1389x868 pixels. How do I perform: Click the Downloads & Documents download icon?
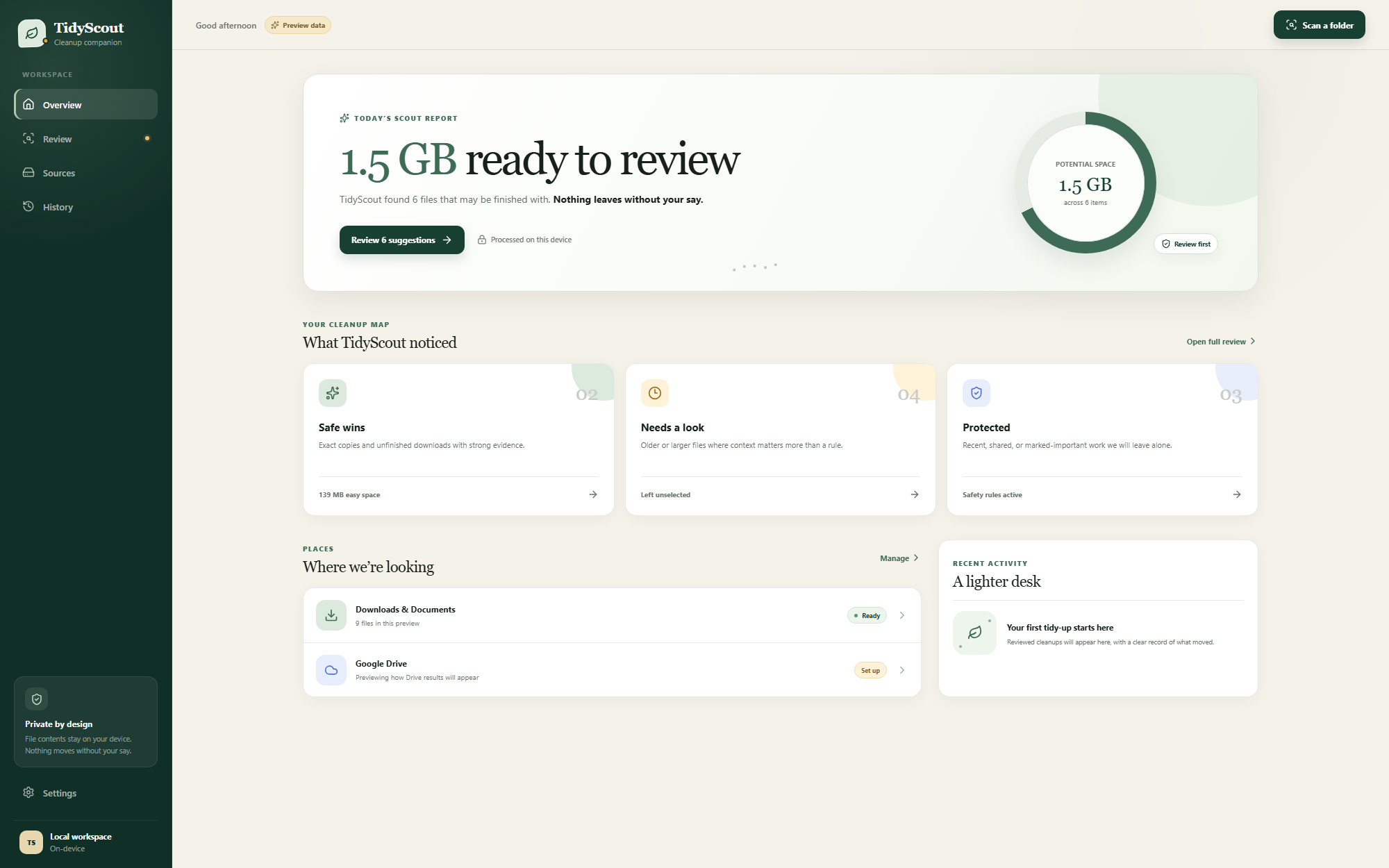click(x=331, y=615)
